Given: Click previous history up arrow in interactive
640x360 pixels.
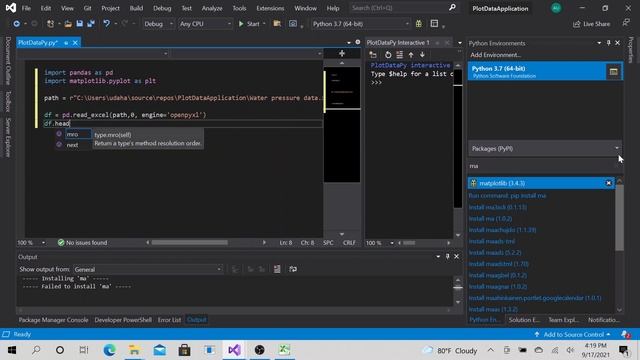Looking at the screenshot, I should [411, 55].
